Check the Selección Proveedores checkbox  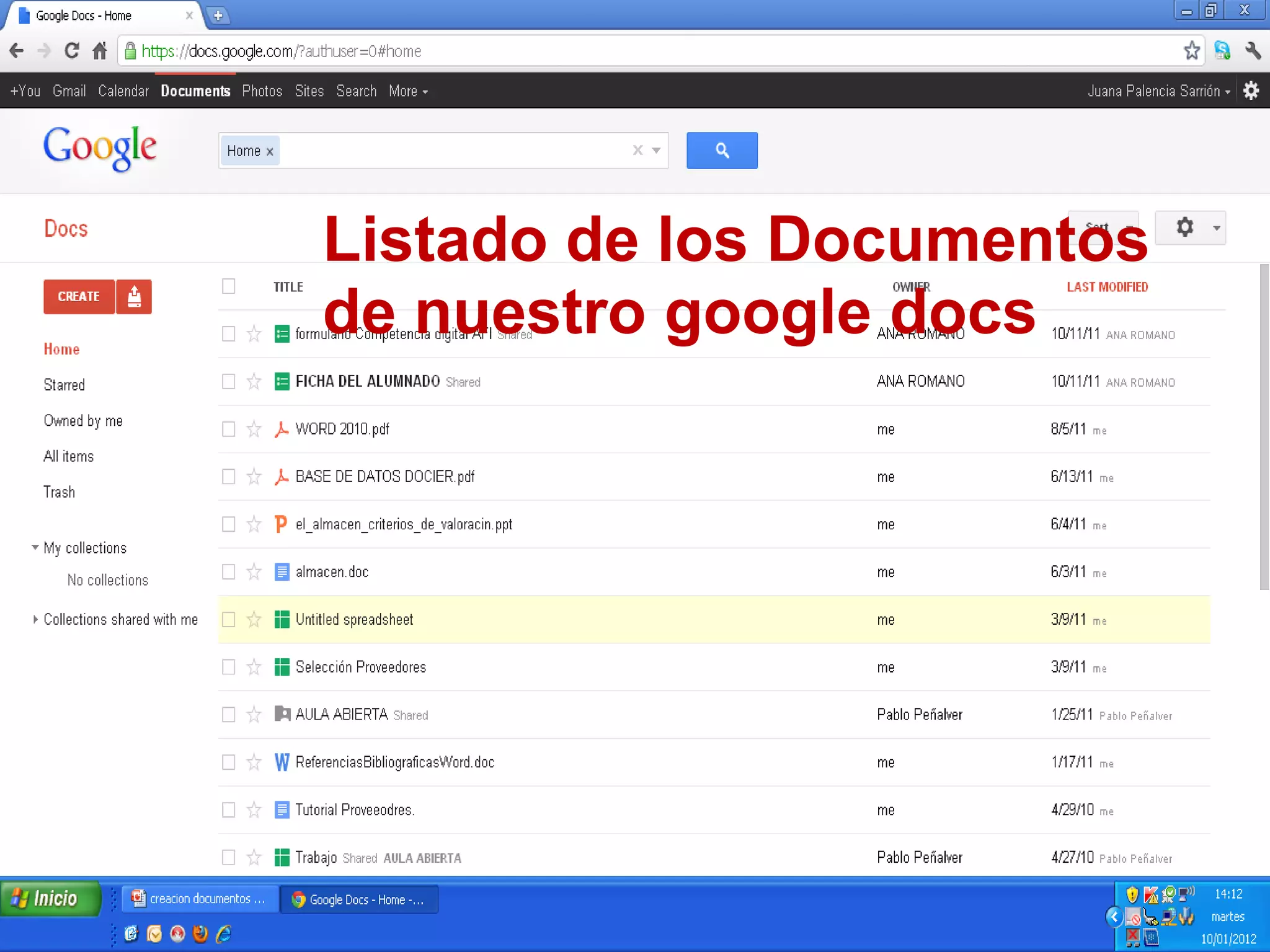229,667
